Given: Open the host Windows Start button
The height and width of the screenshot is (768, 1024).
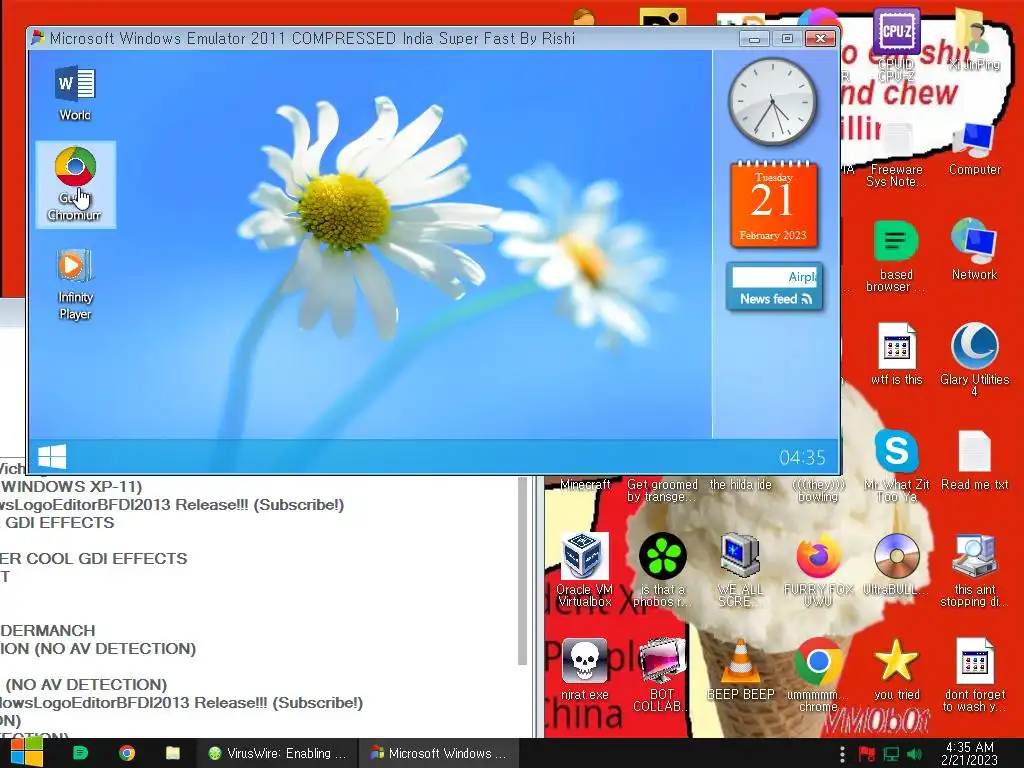Looking at the screenshot, I should pyautogui.click(x=26, y=753).
